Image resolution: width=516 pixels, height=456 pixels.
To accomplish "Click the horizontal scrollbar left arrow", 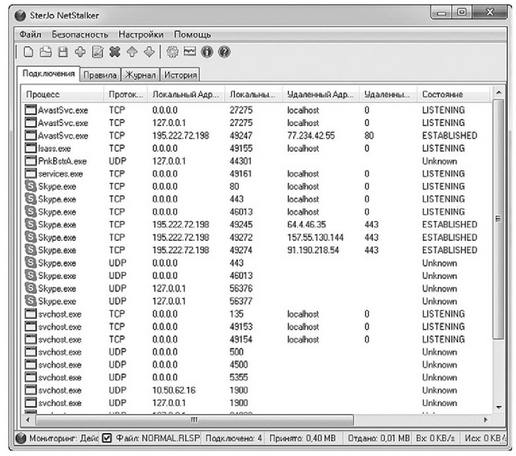I will [x=28, y=420].
